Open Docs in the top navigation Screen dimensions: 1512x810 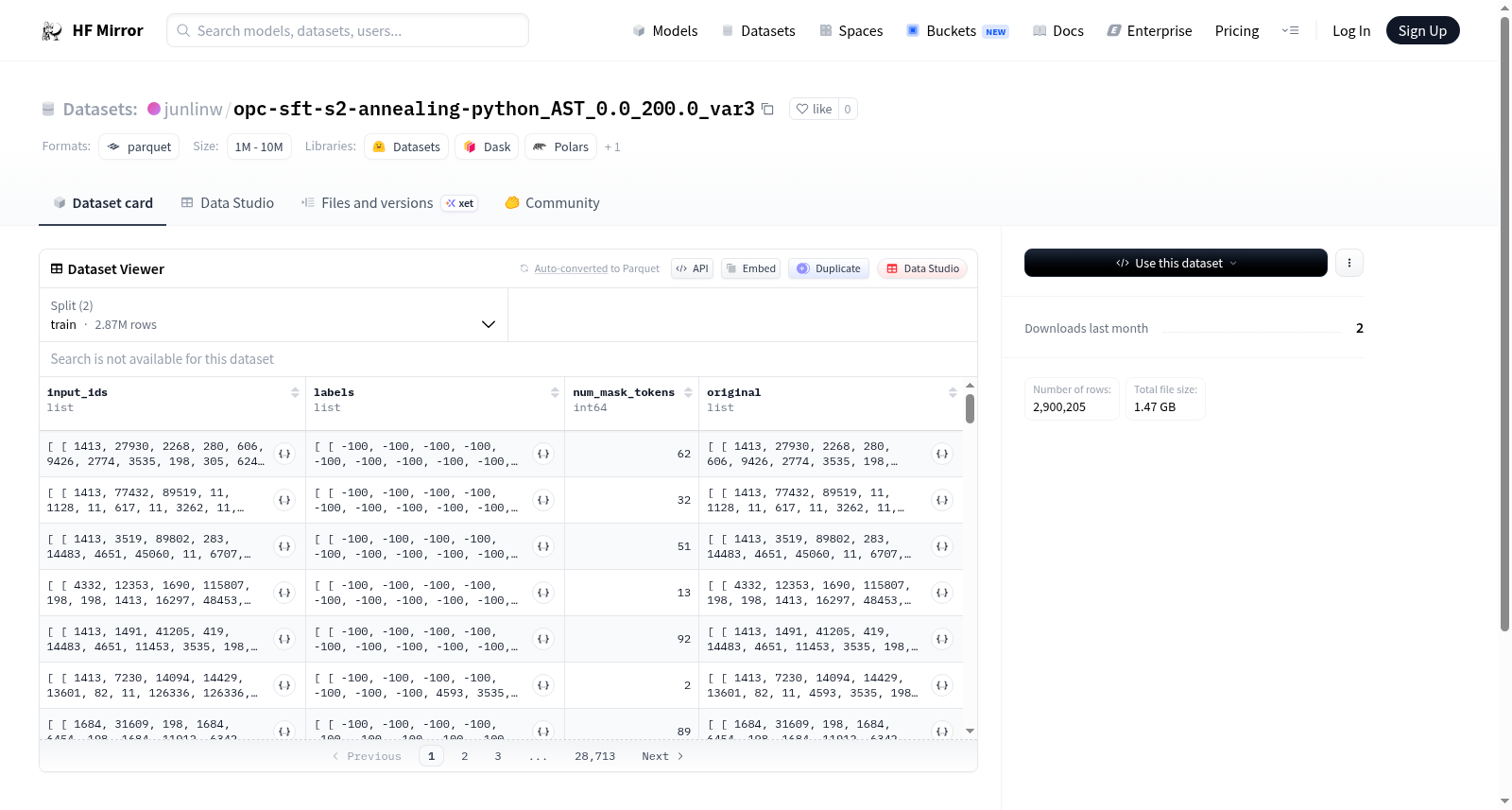point(1058,31)
